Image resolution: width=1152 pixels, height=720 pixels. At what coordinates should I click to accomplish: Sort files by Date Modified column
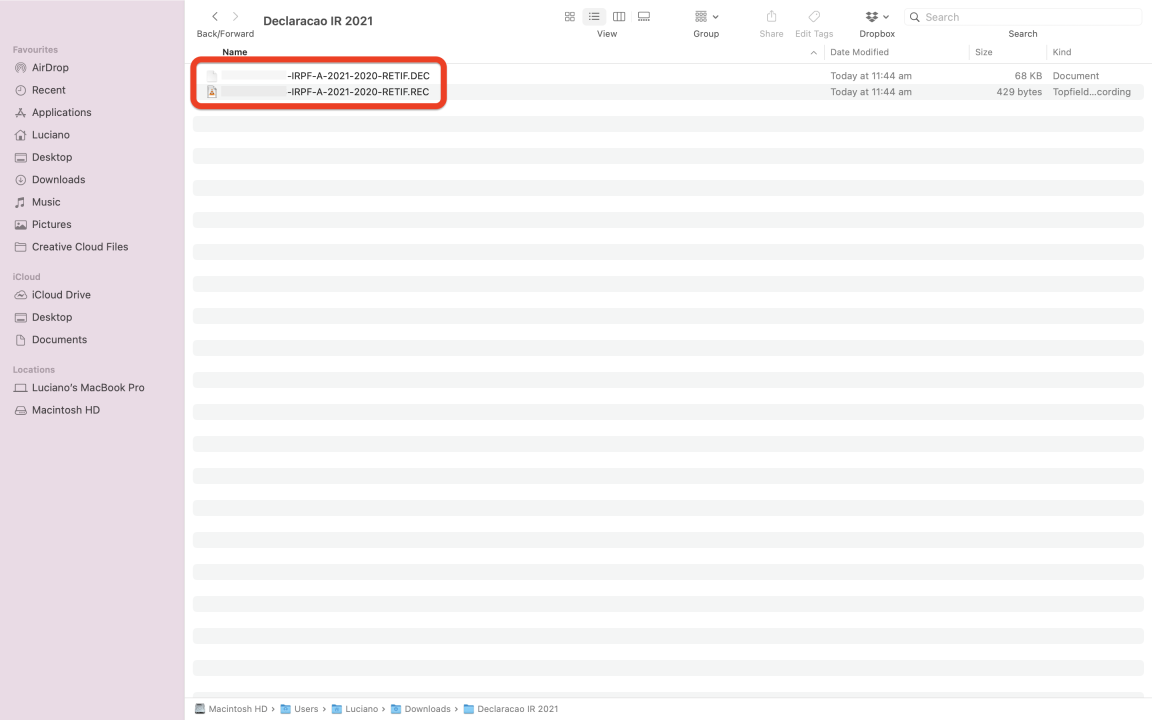point(859,52)
